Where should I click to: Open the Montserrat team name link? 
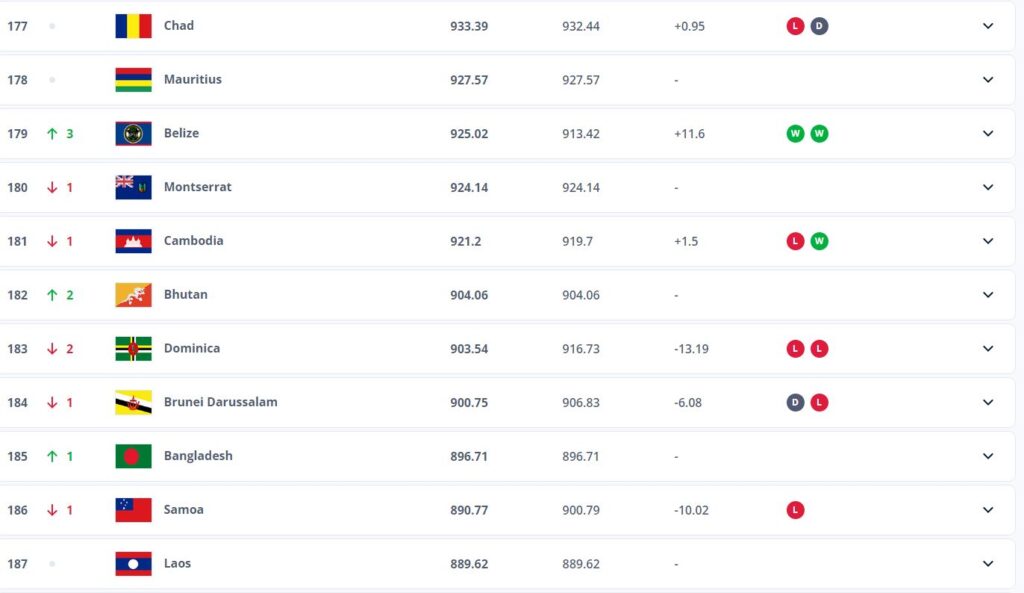(197, 187)
